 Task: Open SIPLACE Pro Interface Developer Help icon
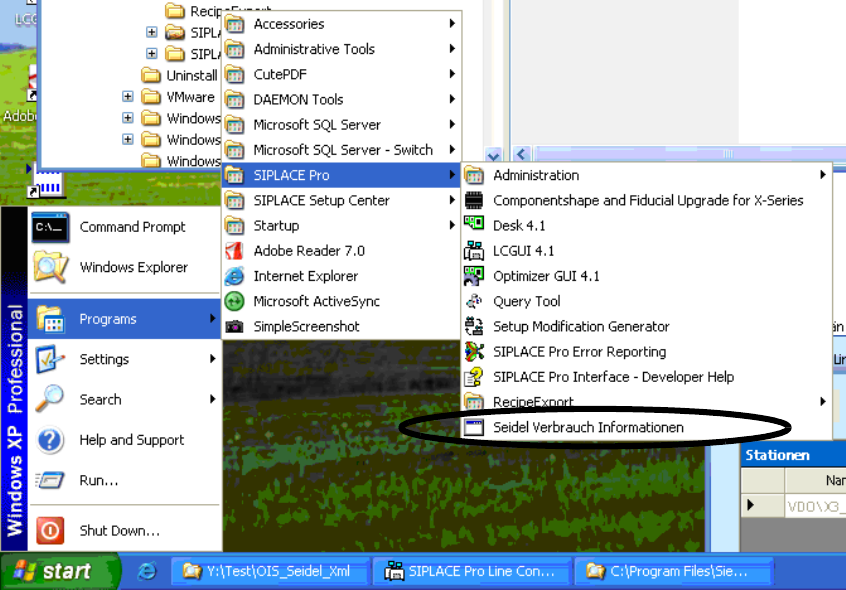474,376
